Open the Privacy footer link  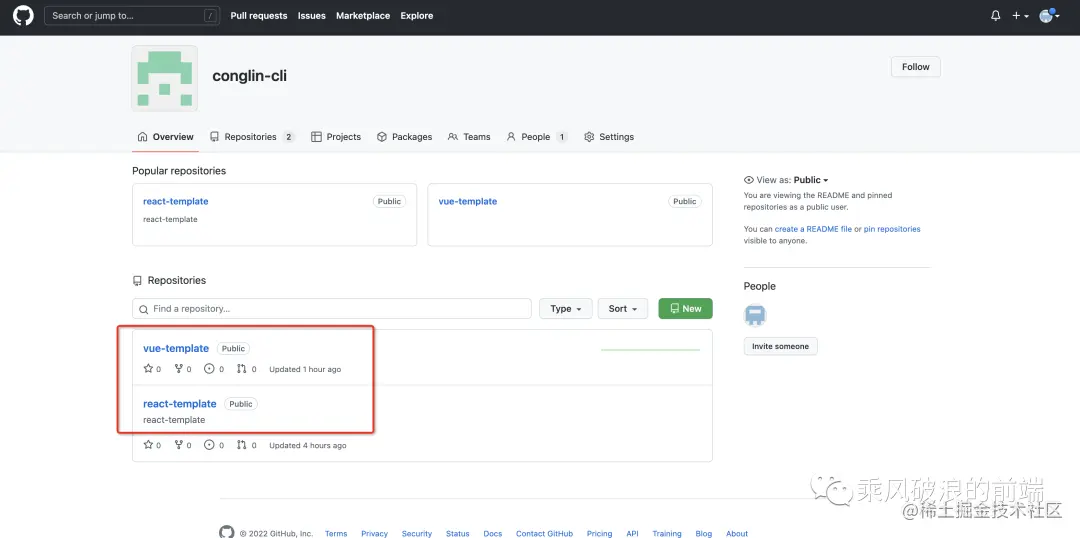[x=375, y=534]
